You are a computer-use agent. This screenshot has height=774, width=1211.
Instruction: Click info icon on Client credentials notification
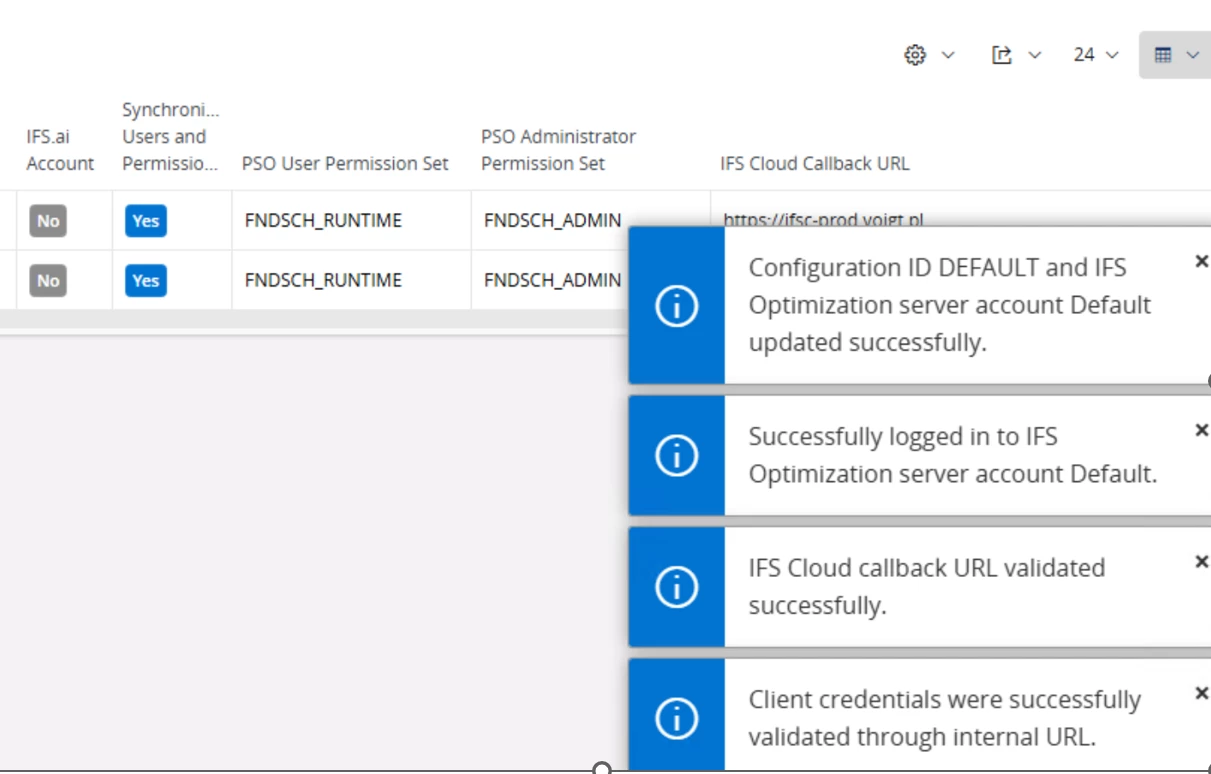point(676,718)
